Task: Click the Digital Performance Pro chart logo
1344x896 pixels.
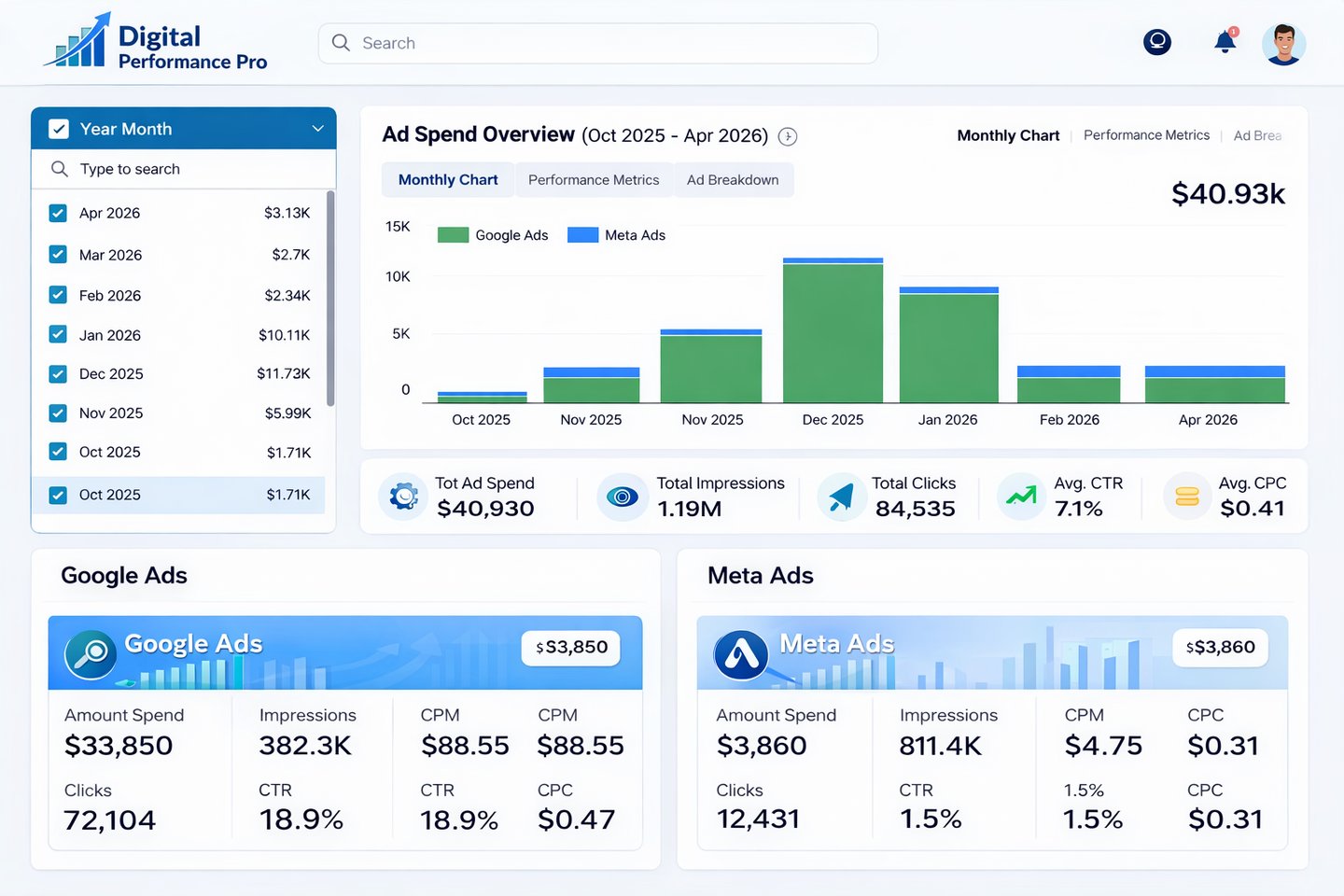Action: tap(77, 40)
